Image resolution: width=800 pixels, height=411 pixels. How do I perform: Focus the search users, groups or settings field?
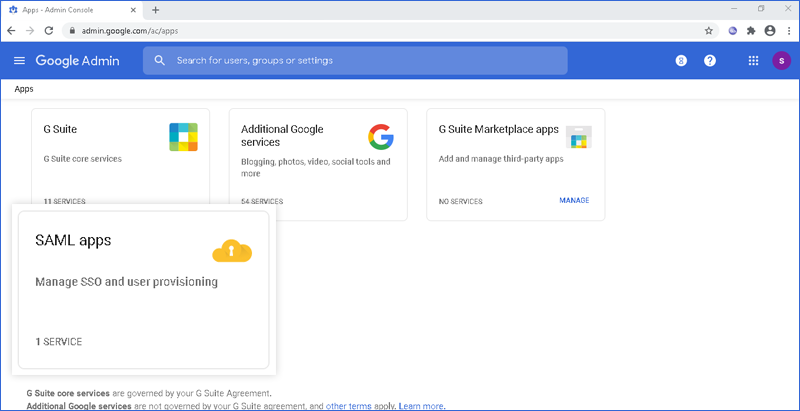tap(360, 61)
